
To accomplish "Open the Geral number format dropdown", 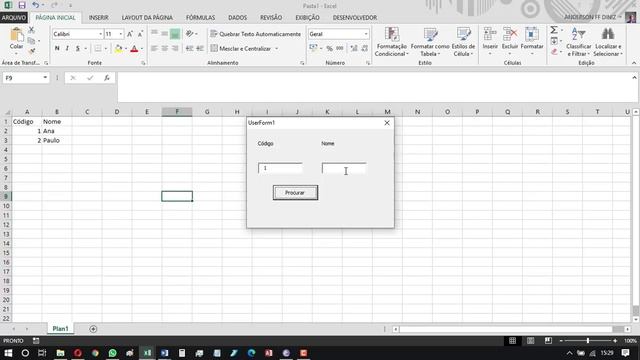I will [x=366, y=34].
